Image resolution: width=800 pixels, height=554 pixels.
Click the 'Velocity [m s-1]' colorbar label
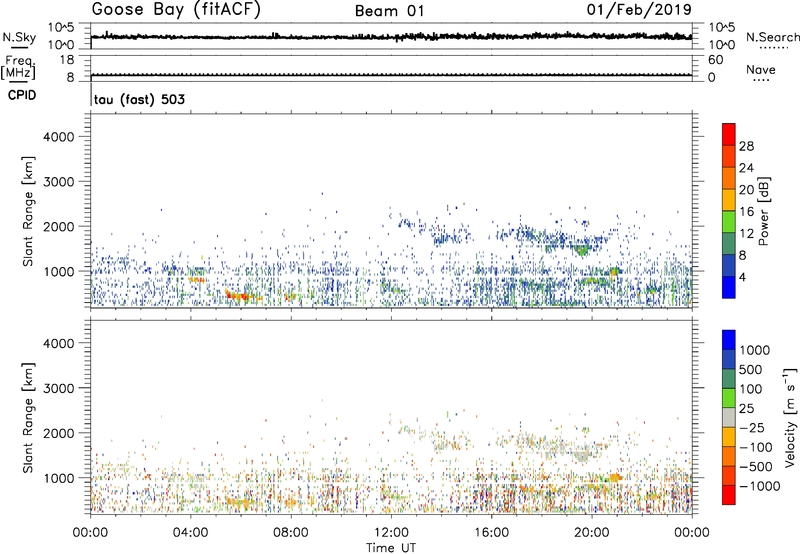coord(790,417)
